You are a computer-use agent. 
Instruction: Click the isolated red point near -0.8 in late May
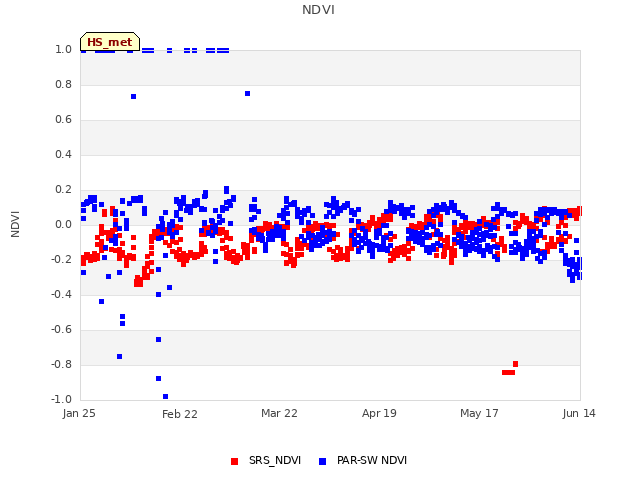pyautogui.click(x=516, y=364)
